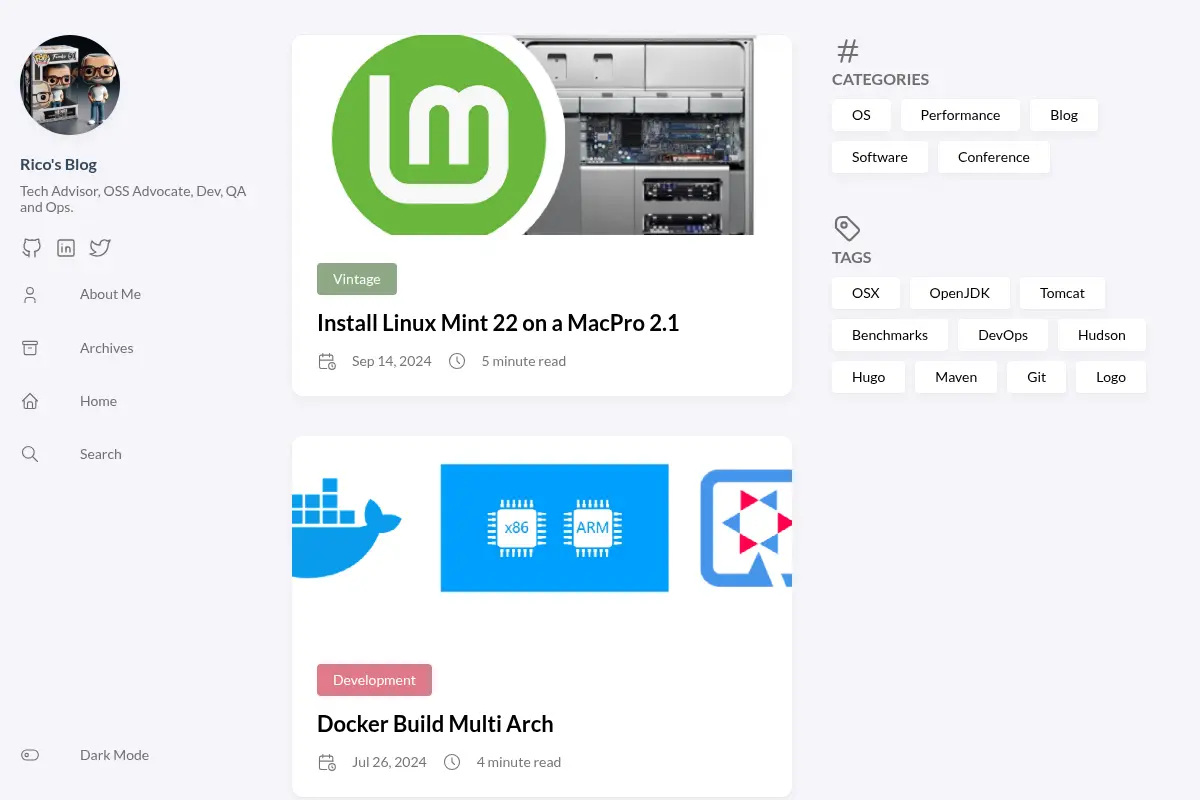The width and height of the screenshot is (1200, 800).
Task: Select the Benchmarks tag
Action: pyautogui.click(x=890, y=335)
